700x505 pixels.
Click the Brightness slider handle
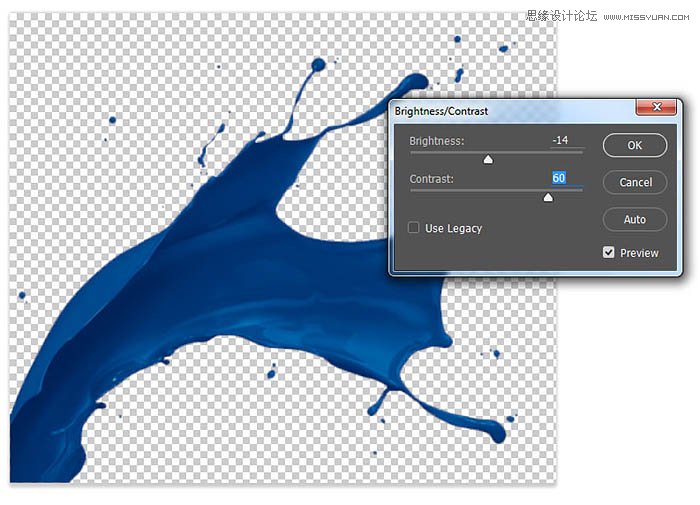(488, 159)
